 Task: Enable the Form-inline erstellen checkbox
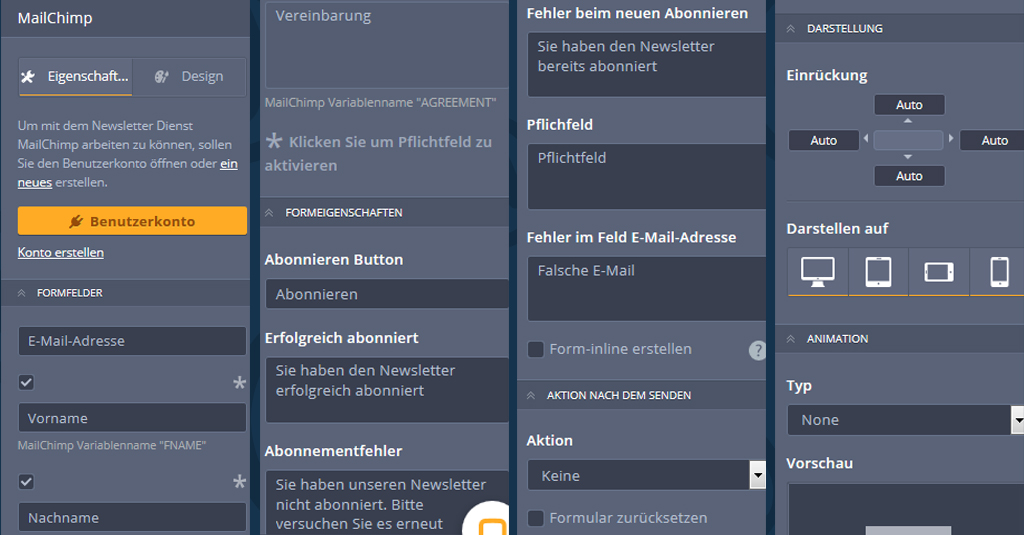(x=536, y=349)
